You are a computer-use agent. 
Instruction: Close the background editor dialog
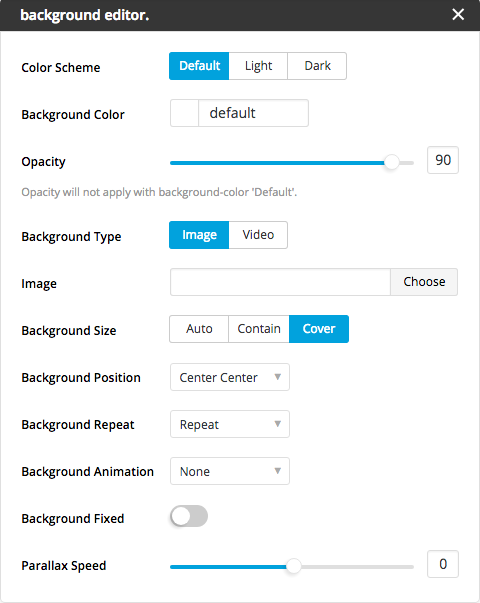pos(458,15)
